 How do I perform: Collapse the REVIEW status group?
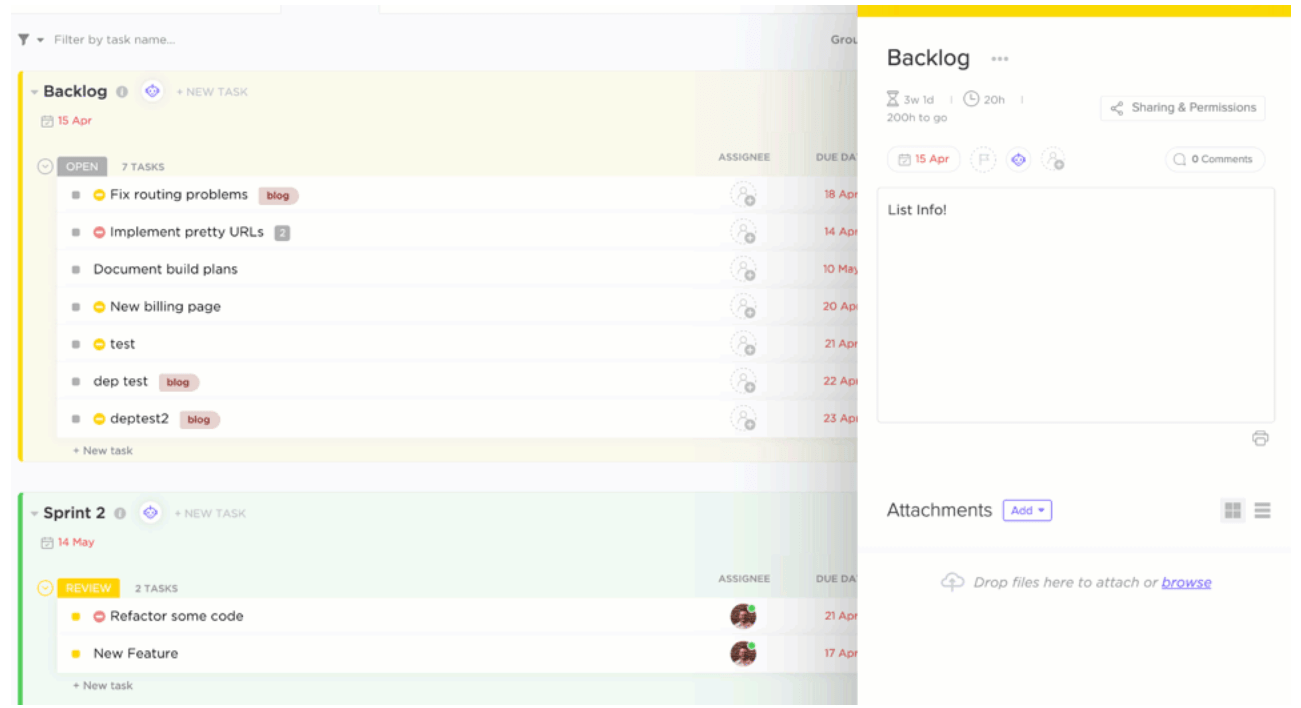45,588
